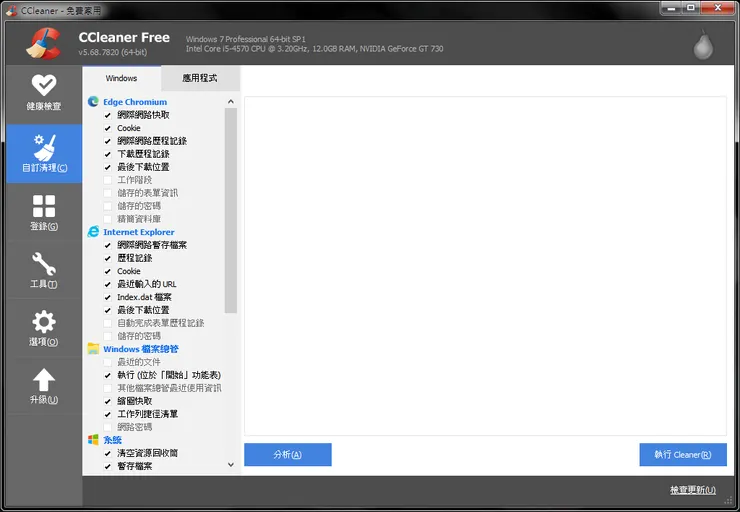The image size is (740, 512).
Task: Click the Internet Explorer icon
Action: coord(93,232)
